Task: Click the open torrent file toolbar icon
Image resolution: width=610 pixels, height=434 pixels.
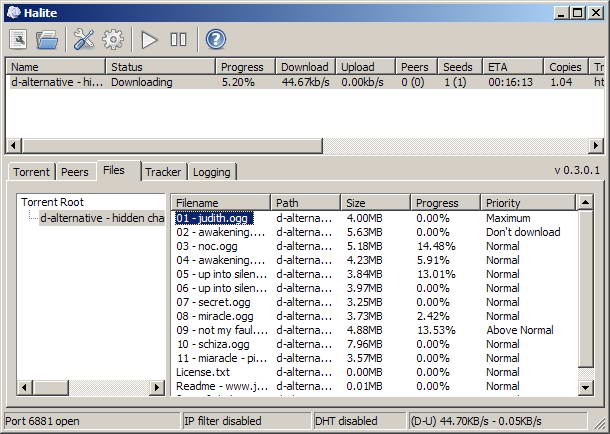Action: pyautogui.click(x=18, y=39)
